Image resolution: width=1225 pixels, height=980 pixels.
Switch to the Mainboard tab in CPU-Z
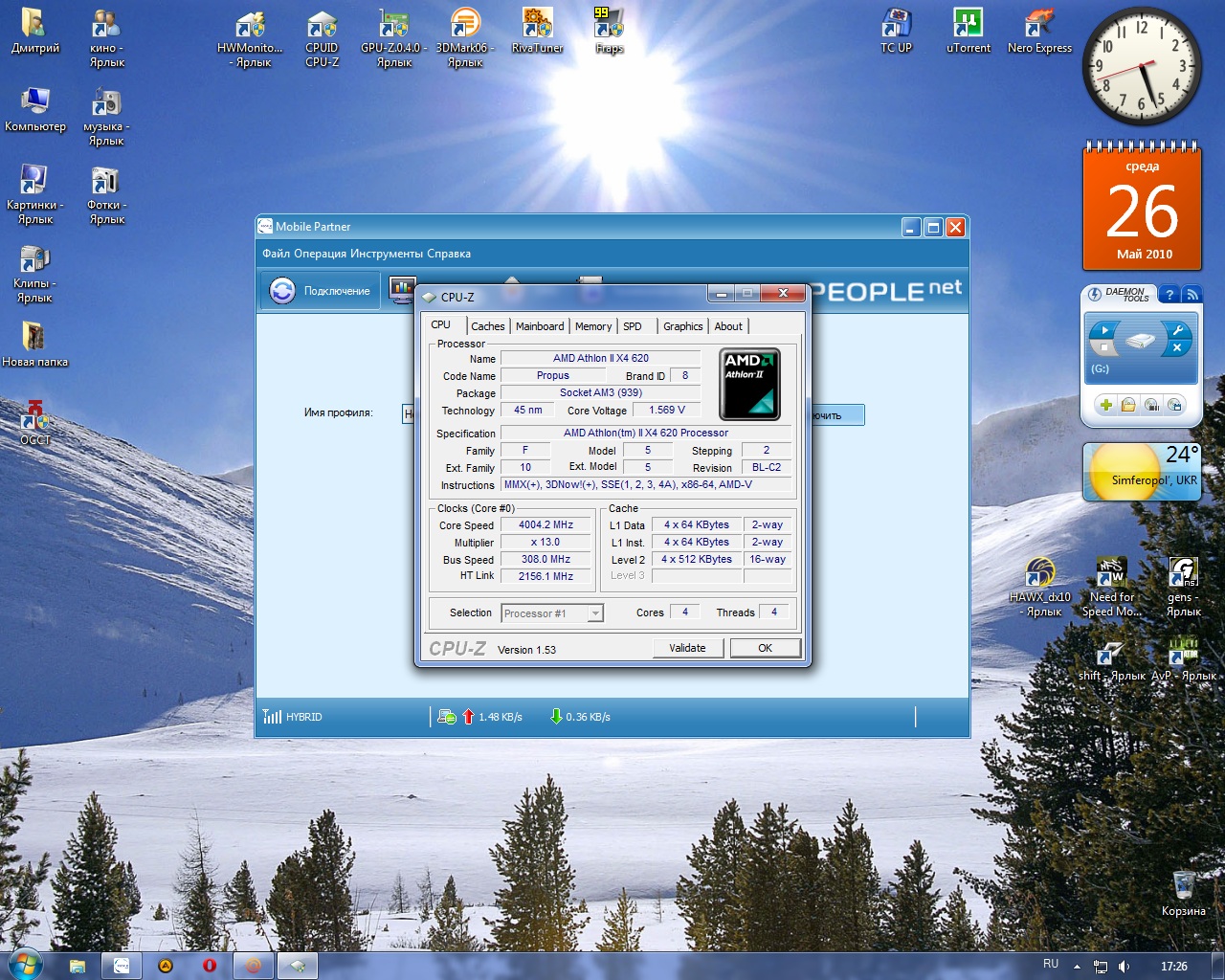(x=540, y=326)
